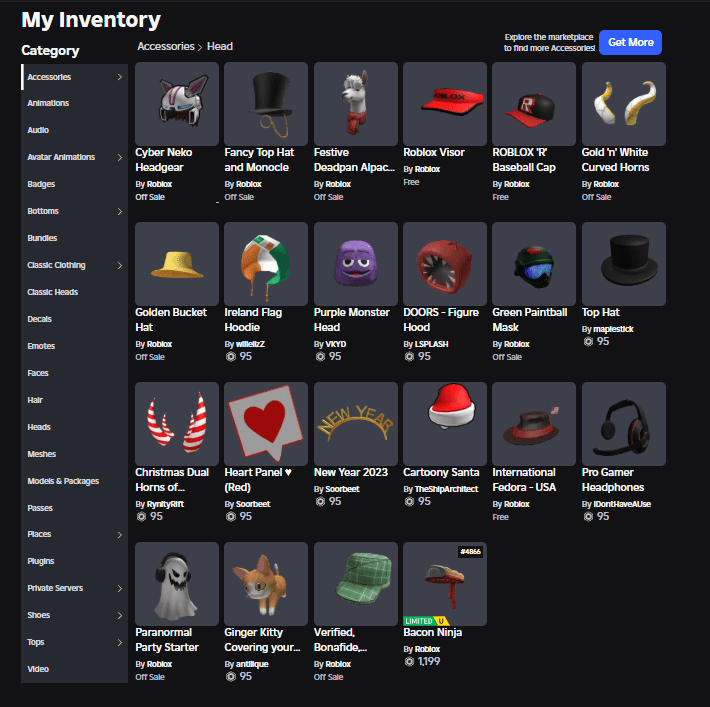Expand the Accessories category chevron
Viewport: 710px width, 707px height.
pyautogui.click(x=120, y=77)
